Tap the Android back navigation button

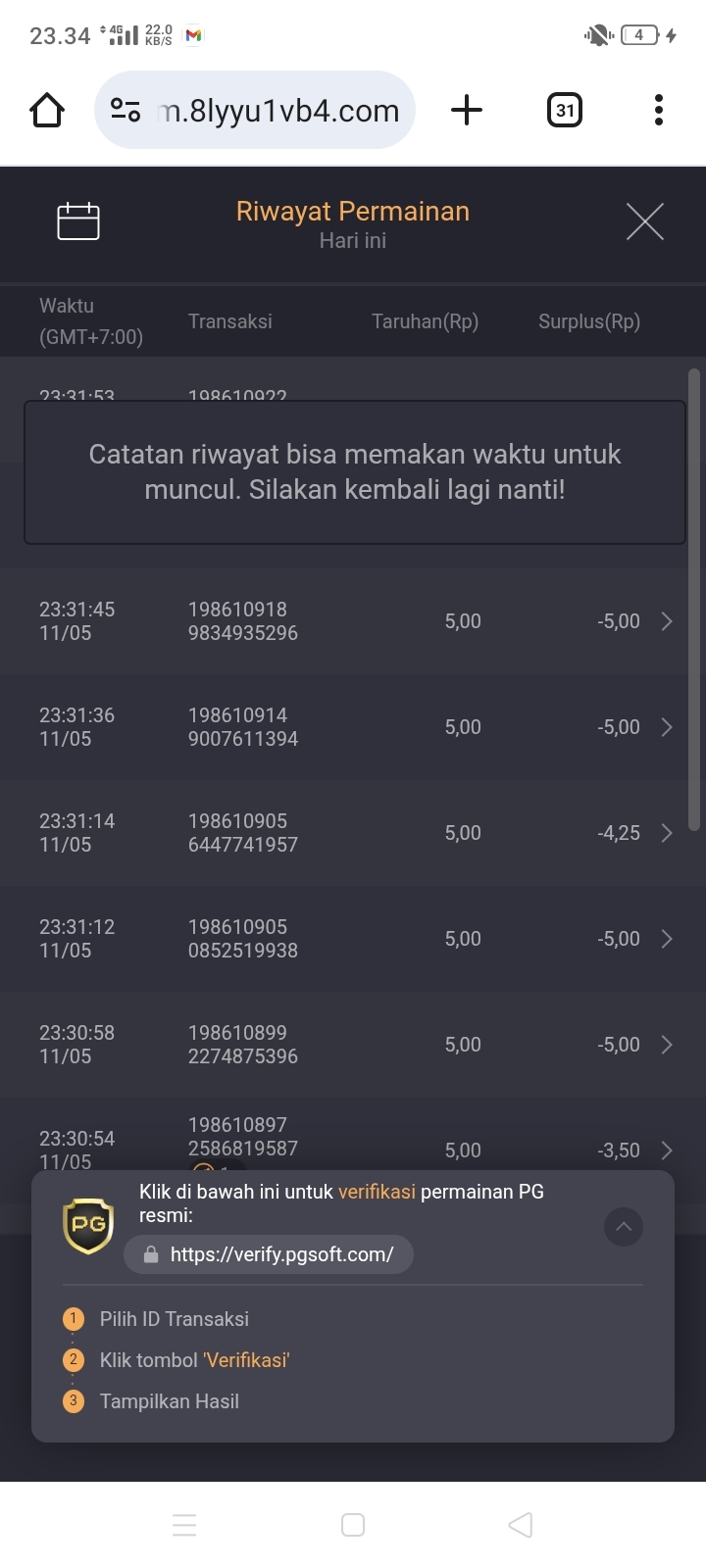coord(521,1525)
